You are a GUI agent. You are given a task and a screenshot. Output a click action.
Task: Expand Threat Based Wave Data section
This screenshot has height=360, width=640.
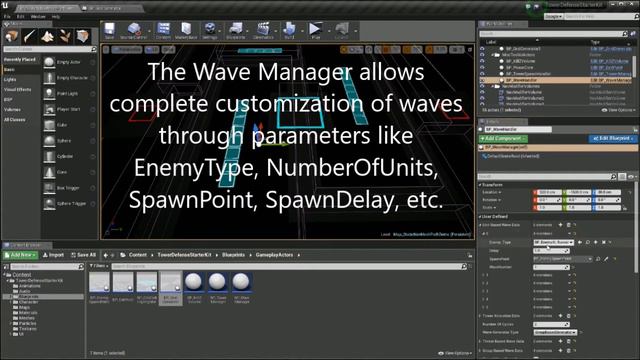pos(480,341)
